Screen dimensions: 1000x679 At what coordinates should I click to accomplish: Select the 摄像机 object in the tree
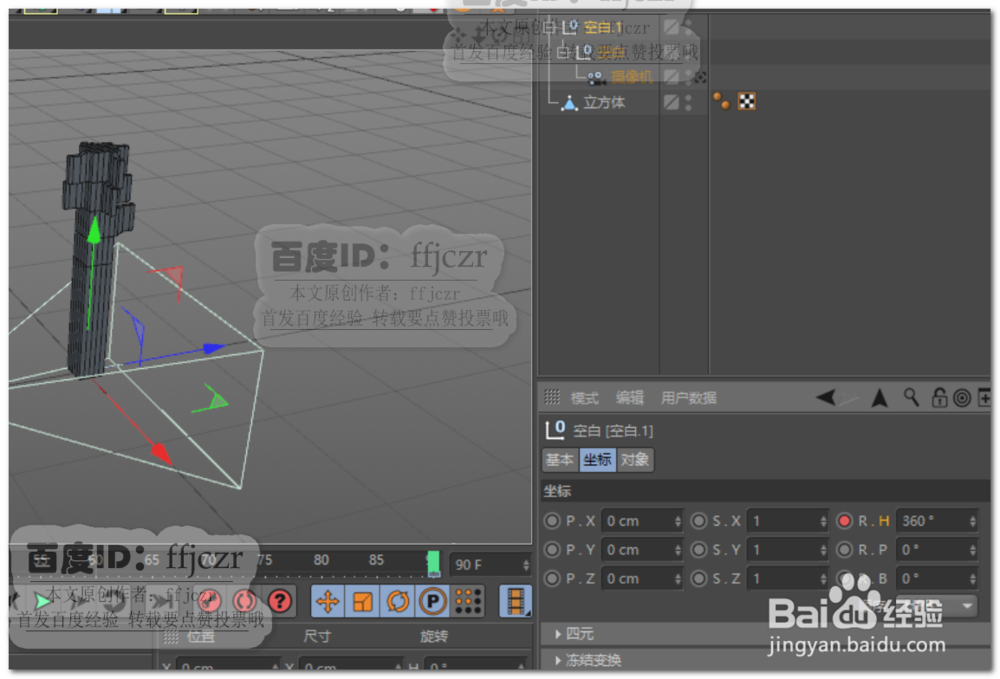(x=631, y=77)
